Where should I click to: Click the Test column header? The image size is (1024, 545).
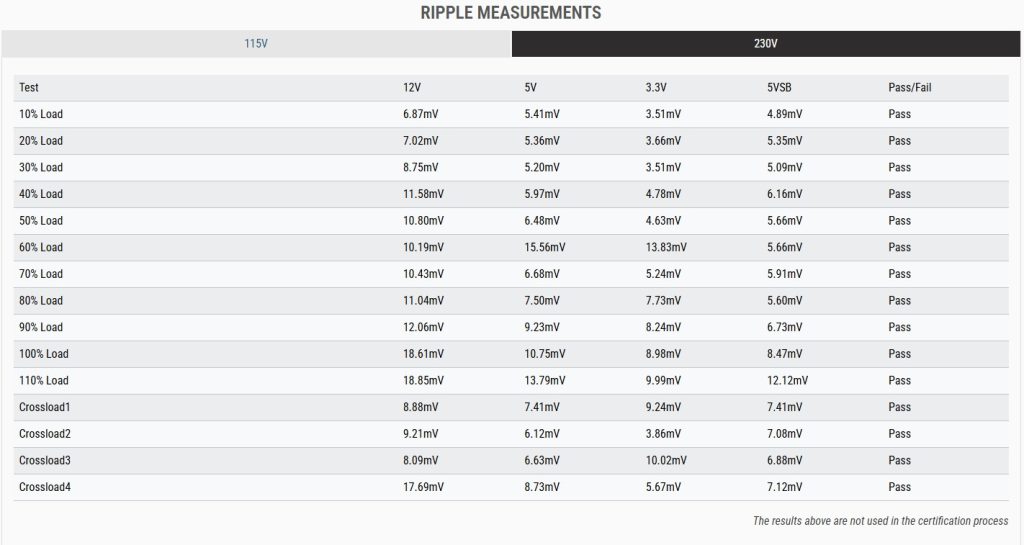click(29, 88)
